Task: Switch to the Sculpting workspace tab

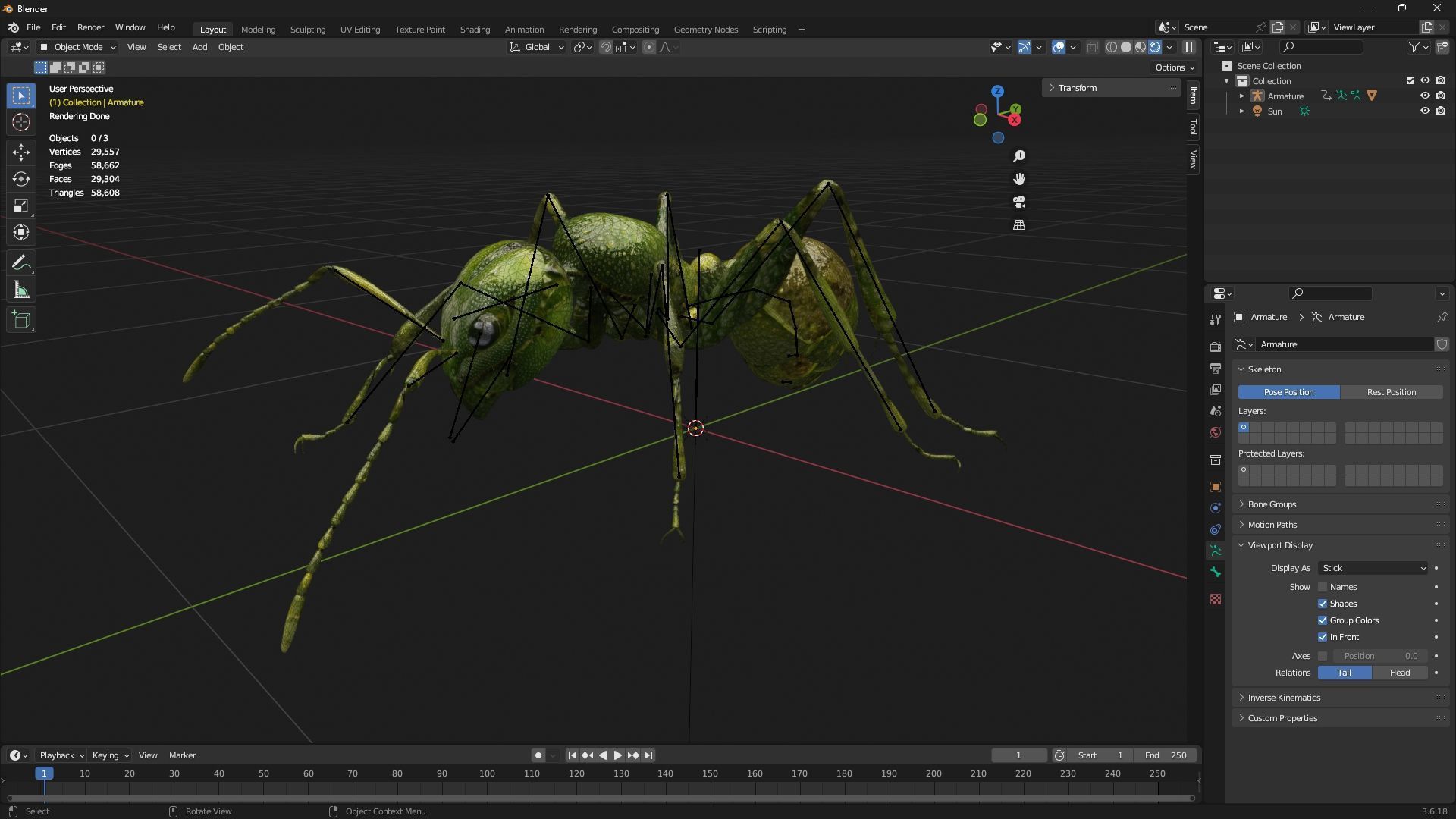Action: click(x=308, y=30)
